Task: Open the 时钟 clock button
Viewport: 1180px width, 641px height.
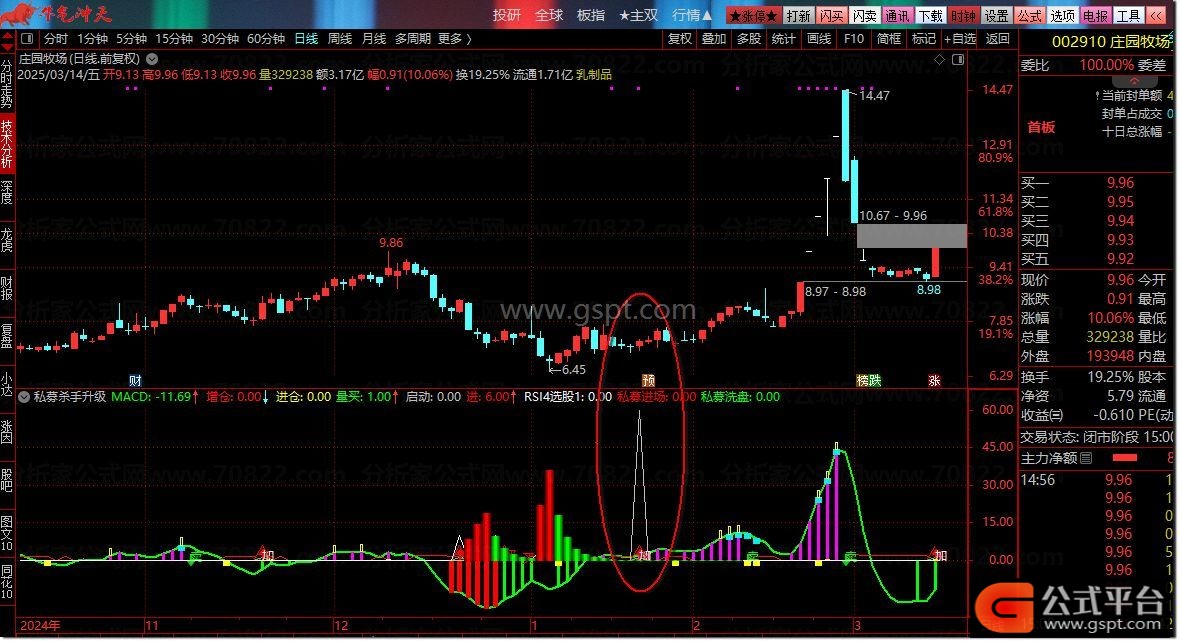Action: [963, 16]
